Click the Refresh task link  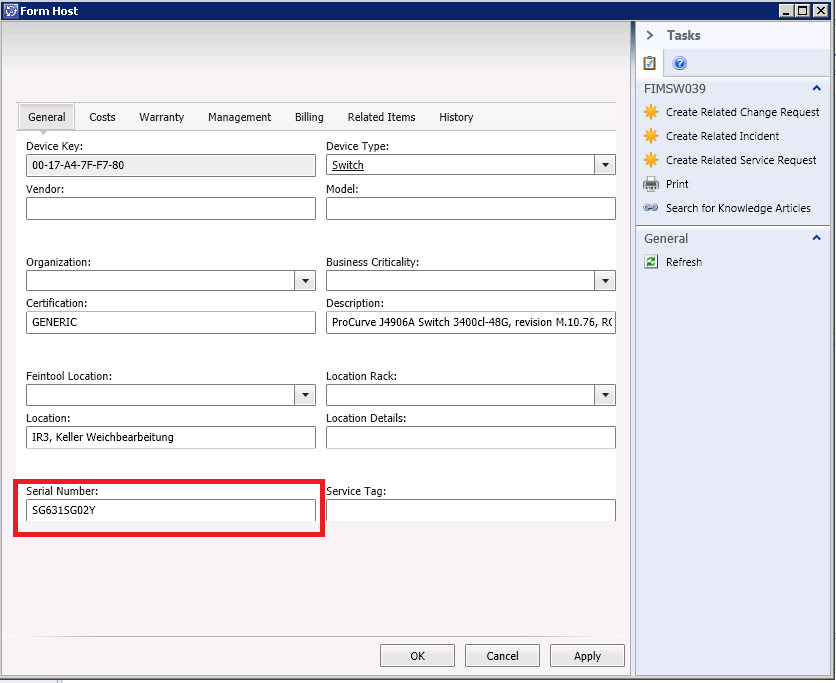point(684,262)
